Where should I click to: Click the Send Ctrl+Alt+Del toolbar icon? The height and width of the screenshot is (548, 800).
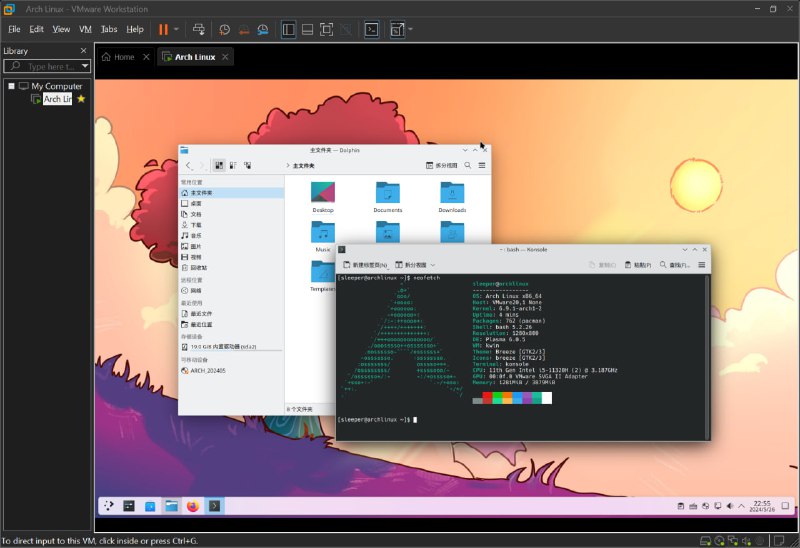point(199,30)
